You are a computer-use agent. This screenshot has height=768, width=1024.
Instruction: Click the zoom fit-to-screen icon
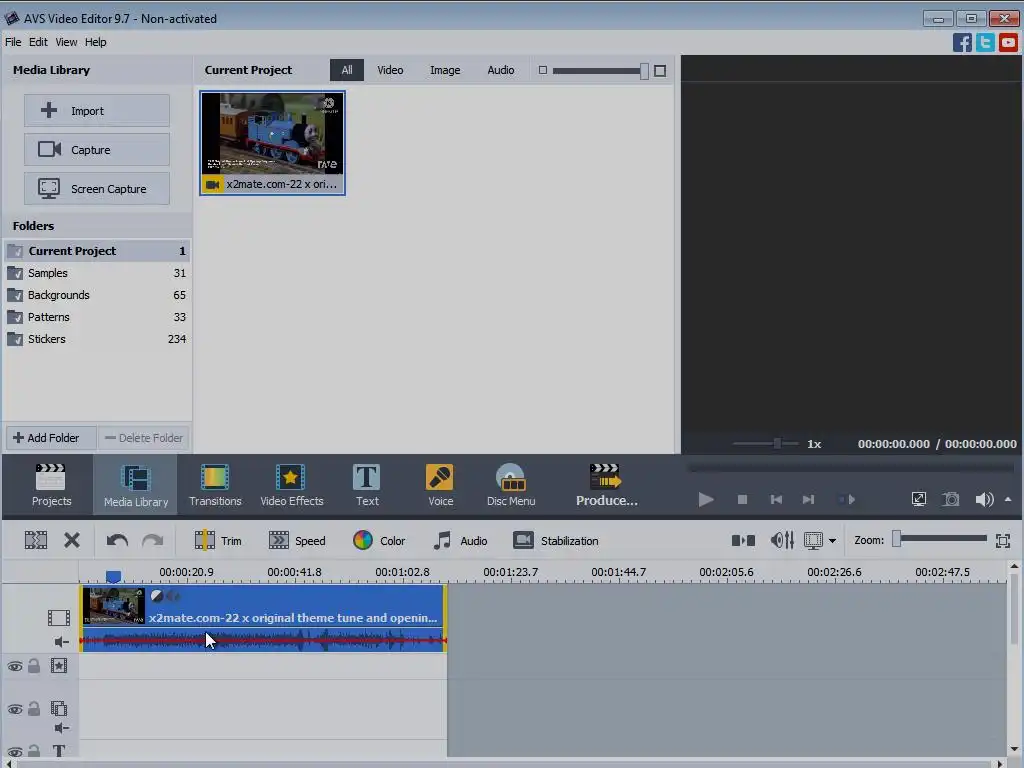pos(1003,540)
